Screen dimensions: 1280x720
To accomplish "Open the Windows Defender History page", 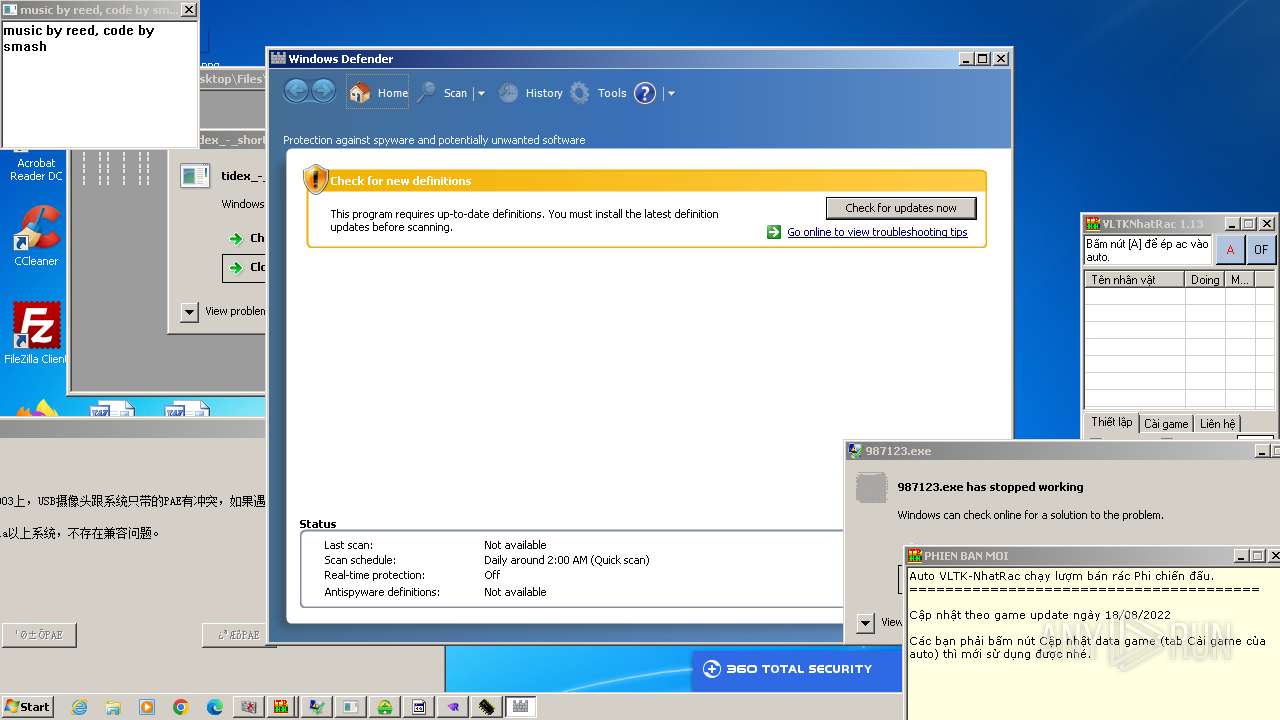I will click(531, 93).
